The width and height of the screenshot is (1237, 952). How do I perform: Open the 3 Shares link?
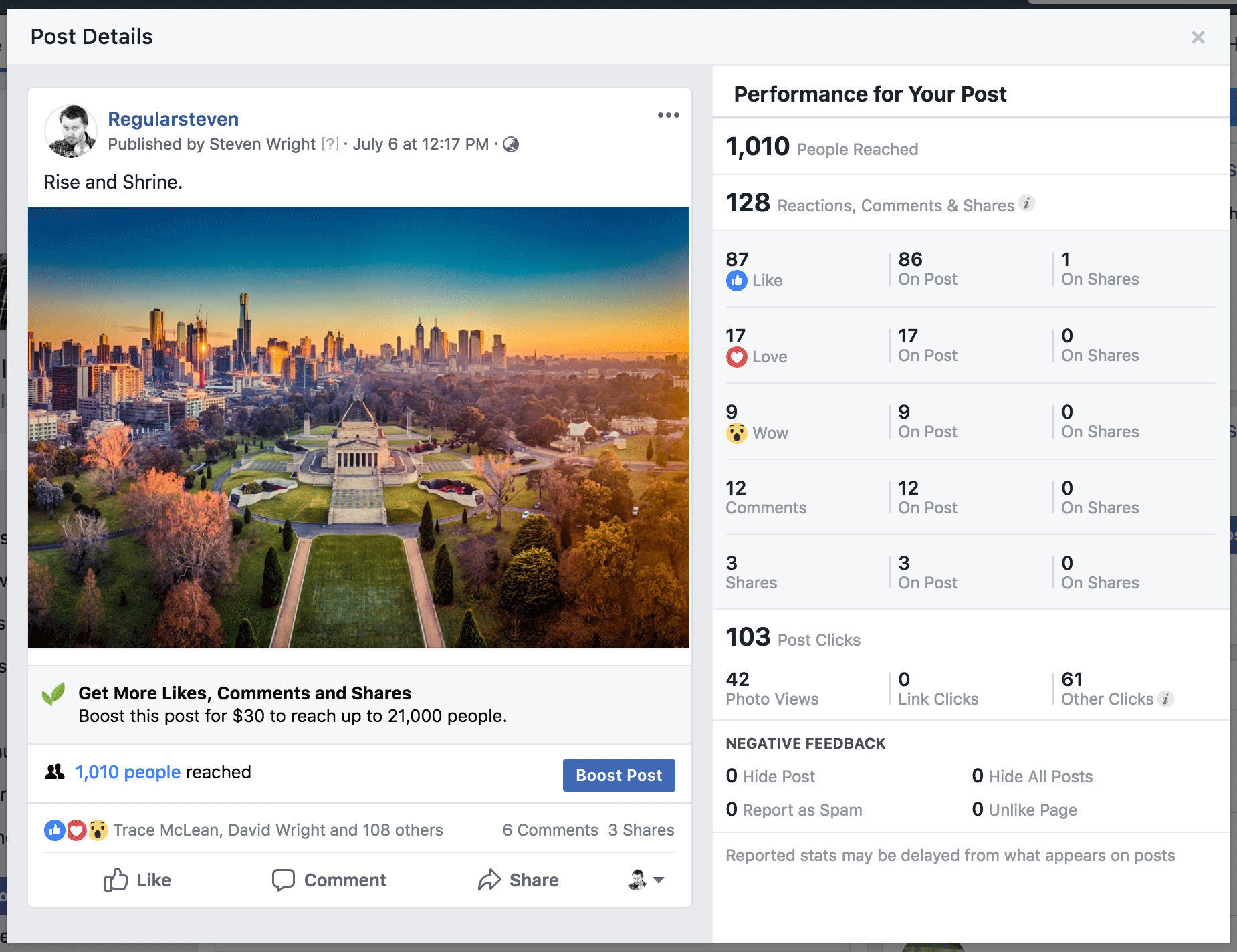(641, 830)
